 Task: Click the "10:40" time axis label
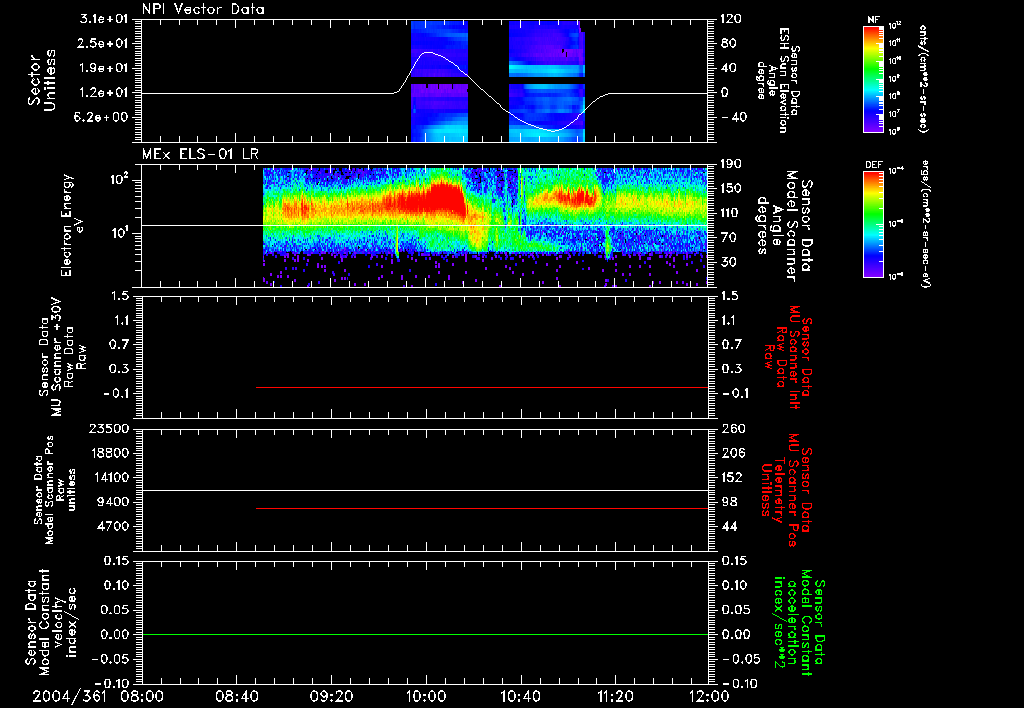coord(520,696)
